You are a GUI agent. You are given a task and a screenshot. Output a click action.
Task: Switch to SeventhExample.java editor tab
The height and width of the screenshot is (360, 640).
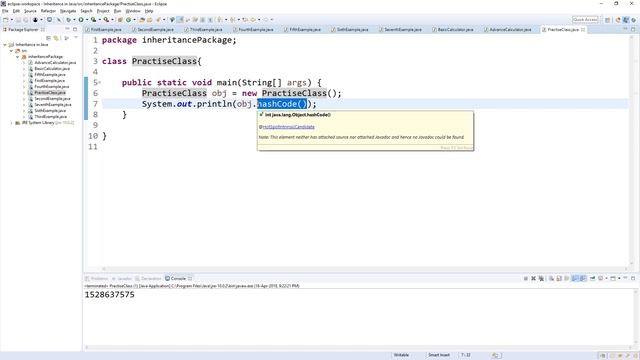pos(400,29)
